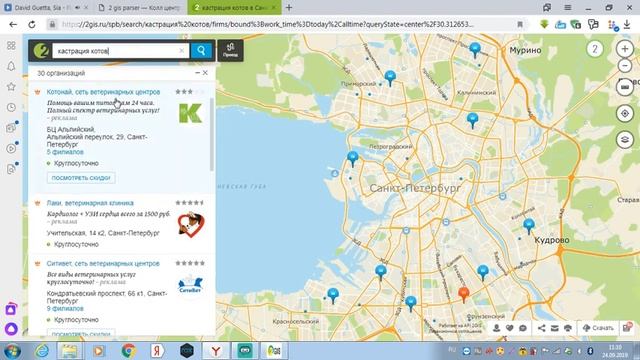Viewport: 640px width, 360px height.
Task: Click the blue pin near Мурино
Action: tap(475, 50)
